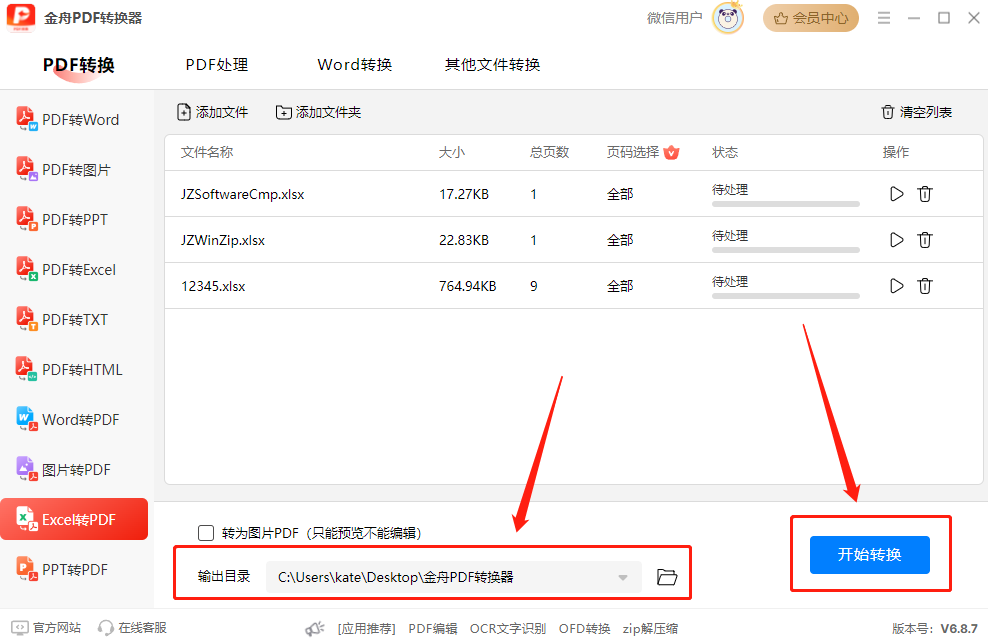Contact 在线客服 support
This screenshot has height=642, width=988.
tap(132, 628)
